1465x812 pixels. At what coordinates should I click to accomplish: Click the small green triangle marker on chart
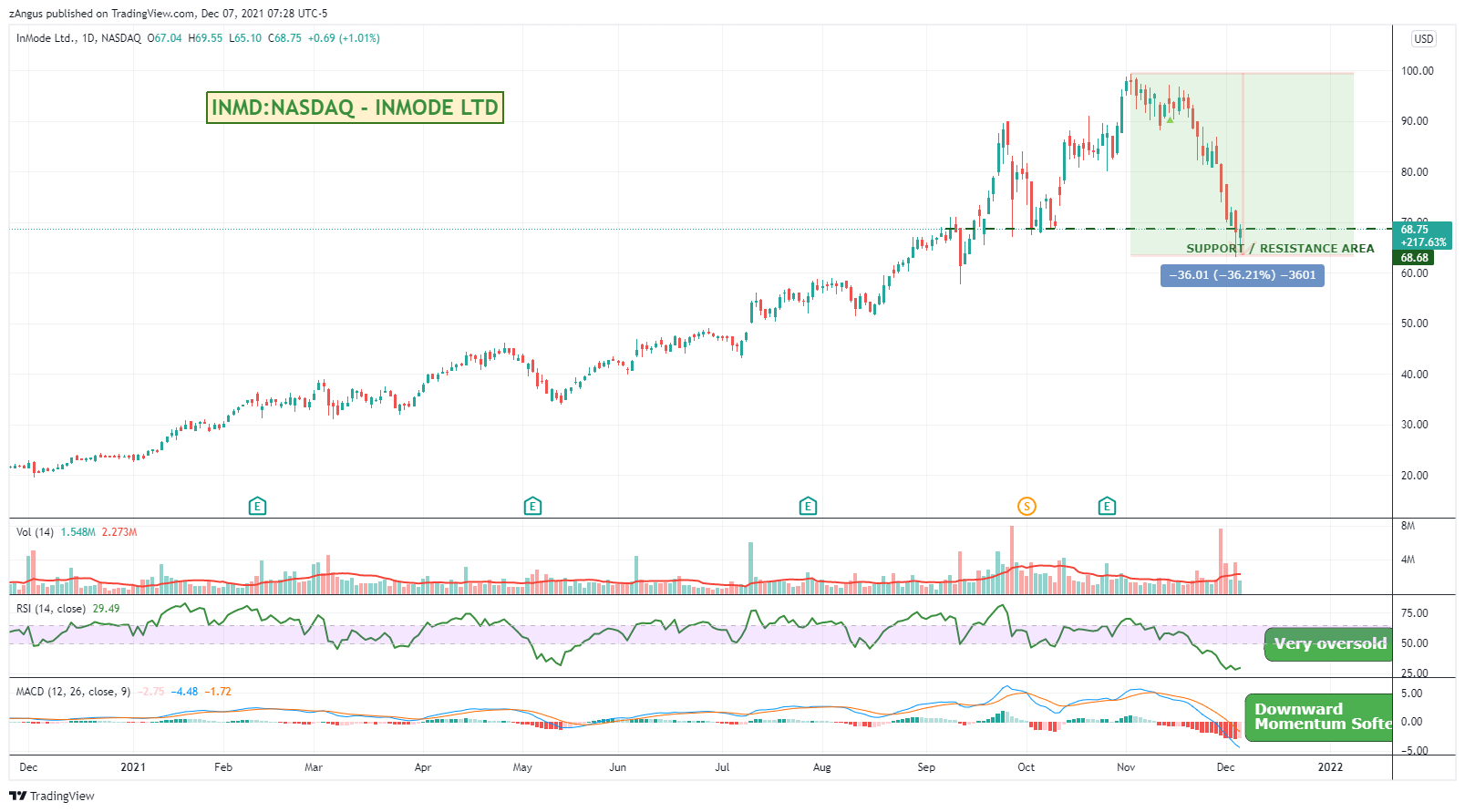[x=1170, y=119]
